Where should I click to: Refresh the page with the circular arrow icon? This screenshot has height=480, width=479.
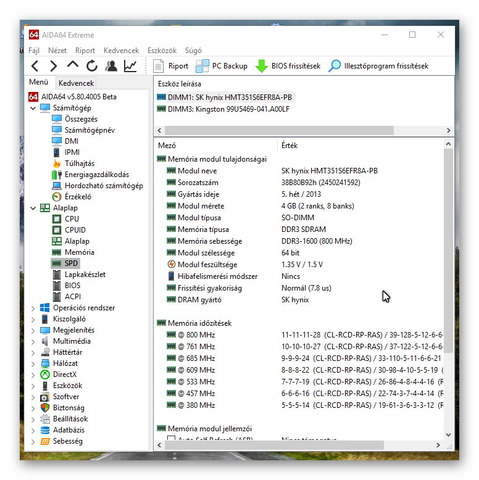[x=92, y=66]
